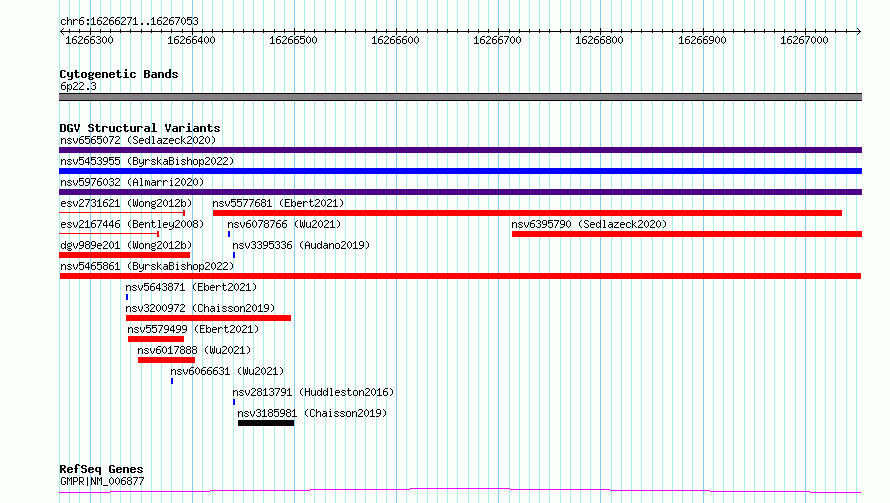Open nsv3395336 (Audano2019) label
The width and height of the screenshot is (890, 503).
click(x=301, y=245)
